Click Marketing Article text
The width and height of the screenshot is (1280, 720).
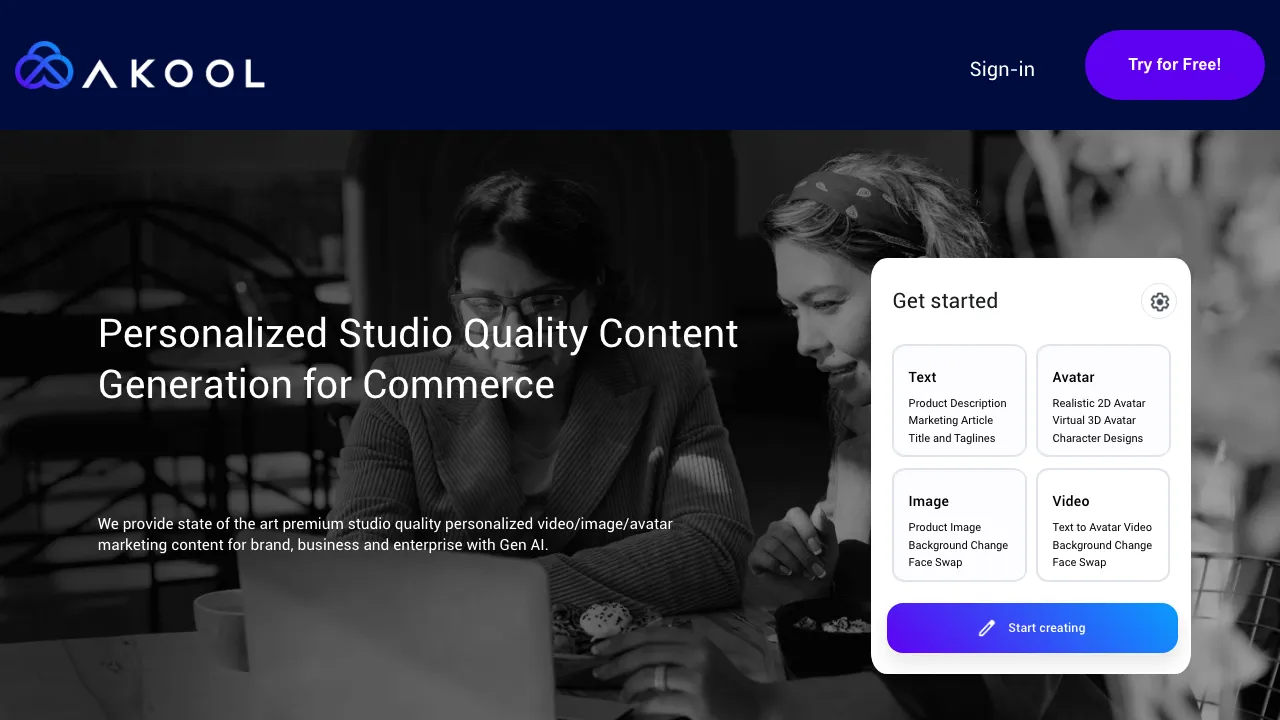[x=951, y=420]
